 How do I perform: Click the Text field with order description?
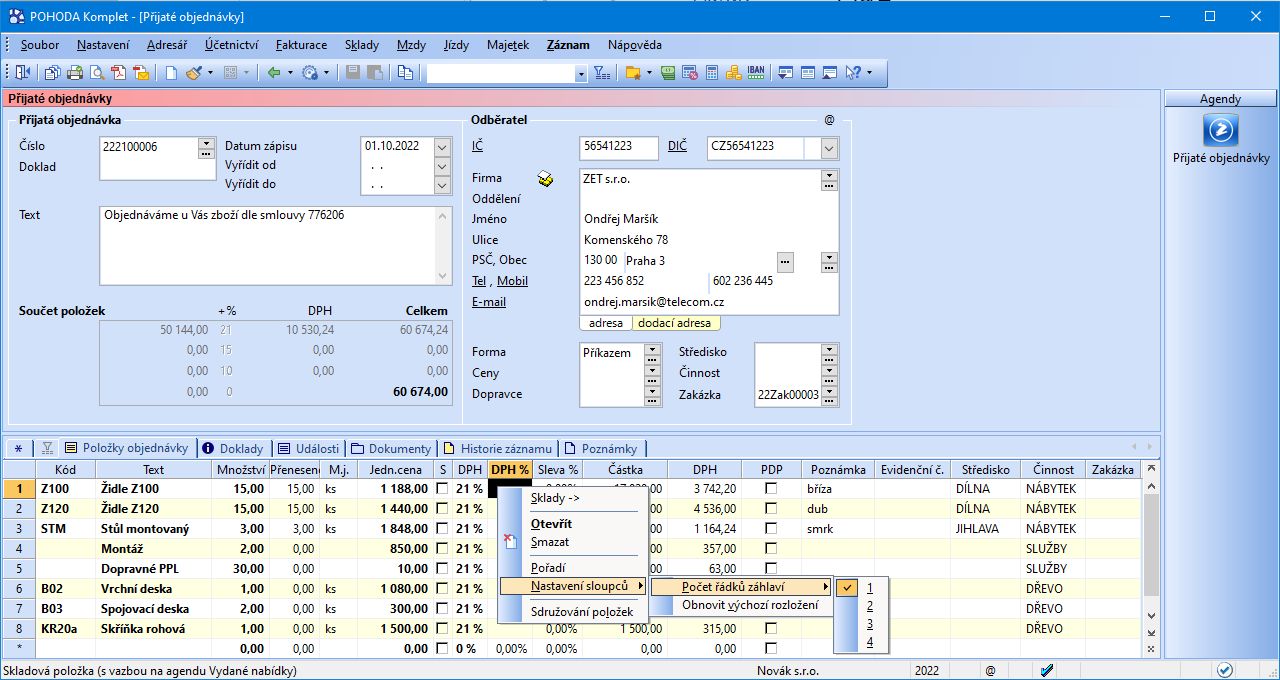point(276,246)
